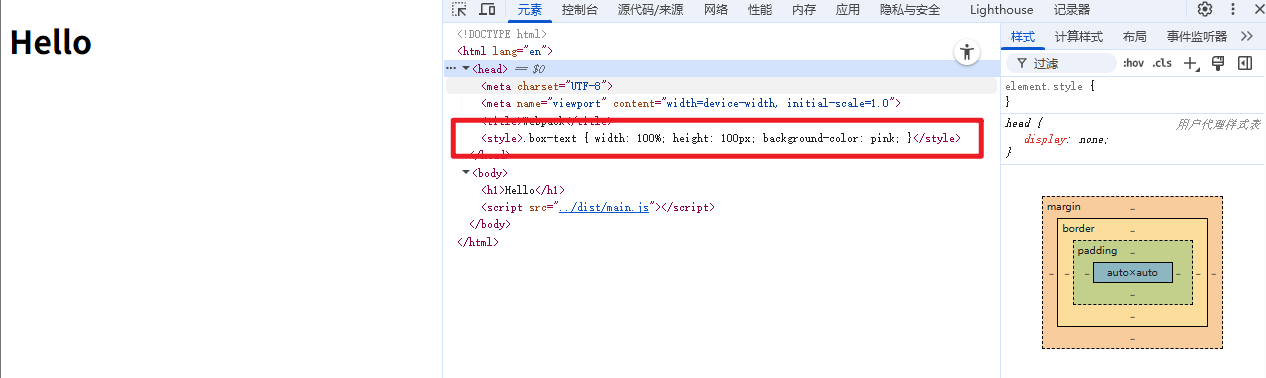Show more styles pane tabs chevron
1266x378 pixels.
click(x=1247, y=36)
